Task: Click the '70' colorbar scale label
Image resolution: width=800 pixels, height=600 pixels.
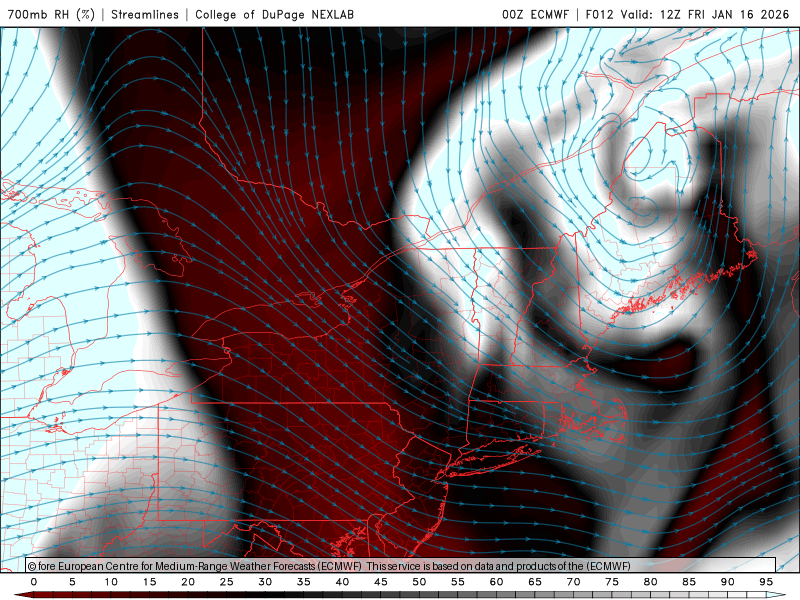Action: (x=573, y=582)
